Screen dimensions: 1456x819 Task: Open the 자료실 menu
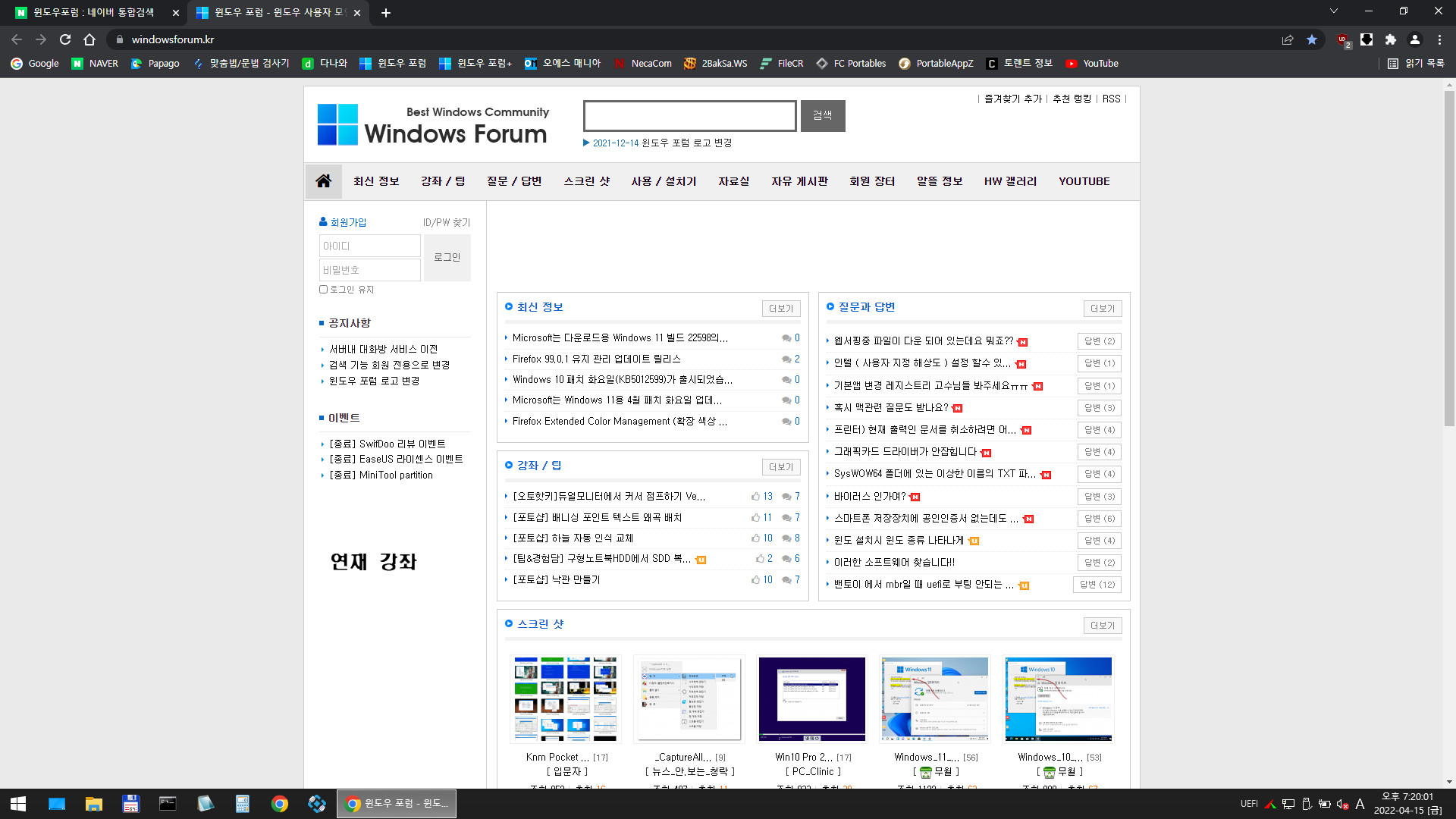tap(733, 181)
